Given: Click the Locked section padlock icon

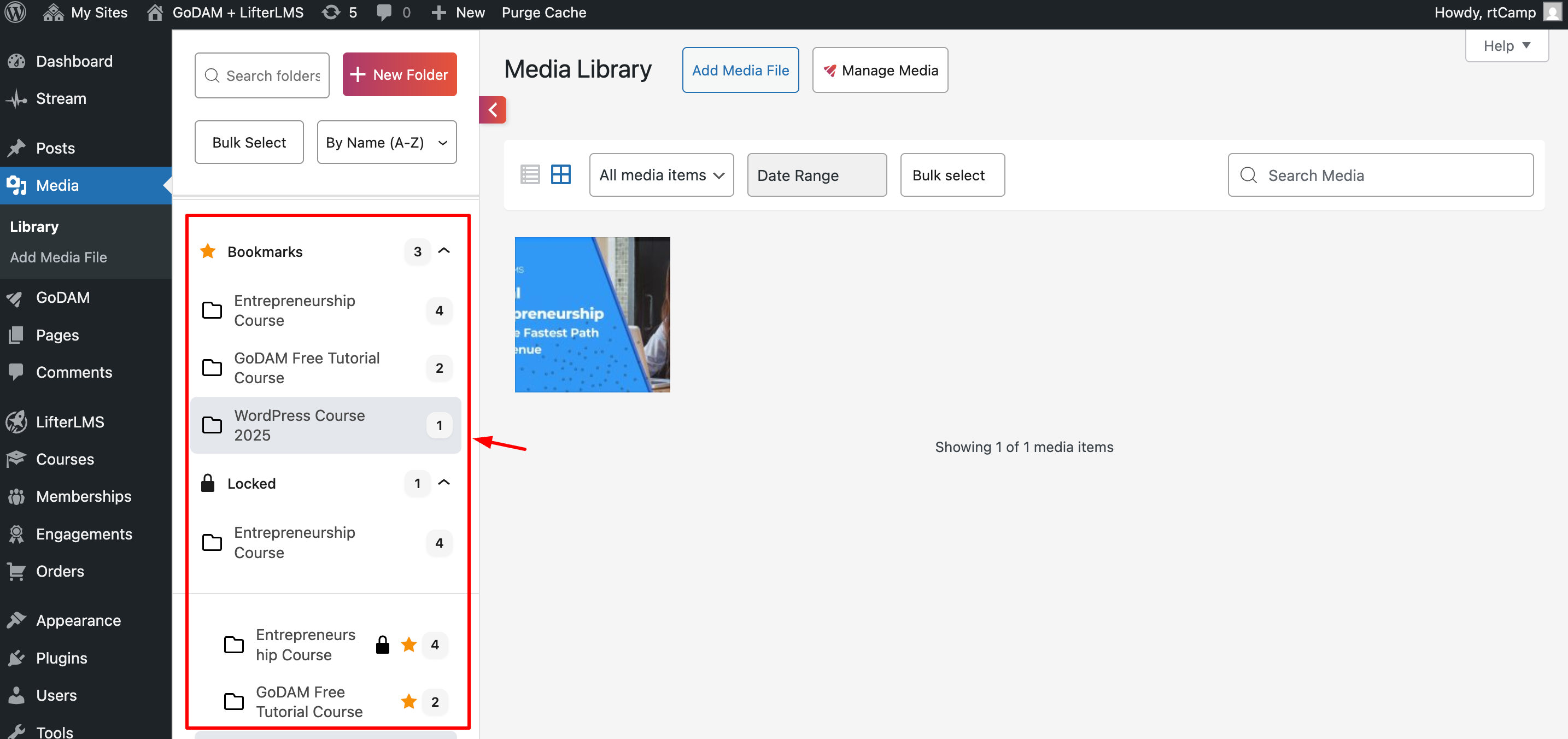Looking at the screenshot, I should (208, 483).
